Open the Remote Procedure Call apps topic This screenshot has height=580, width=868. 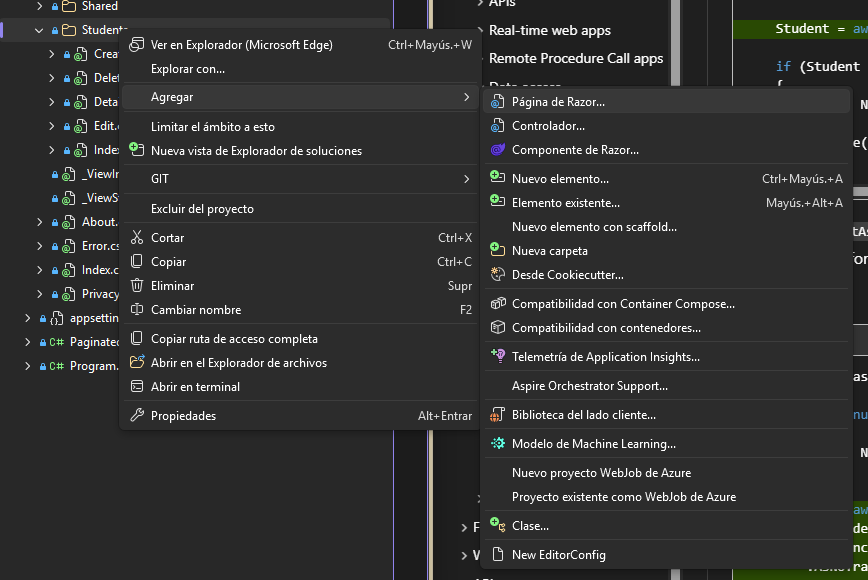pyautogui.click(x=576, y=58)
